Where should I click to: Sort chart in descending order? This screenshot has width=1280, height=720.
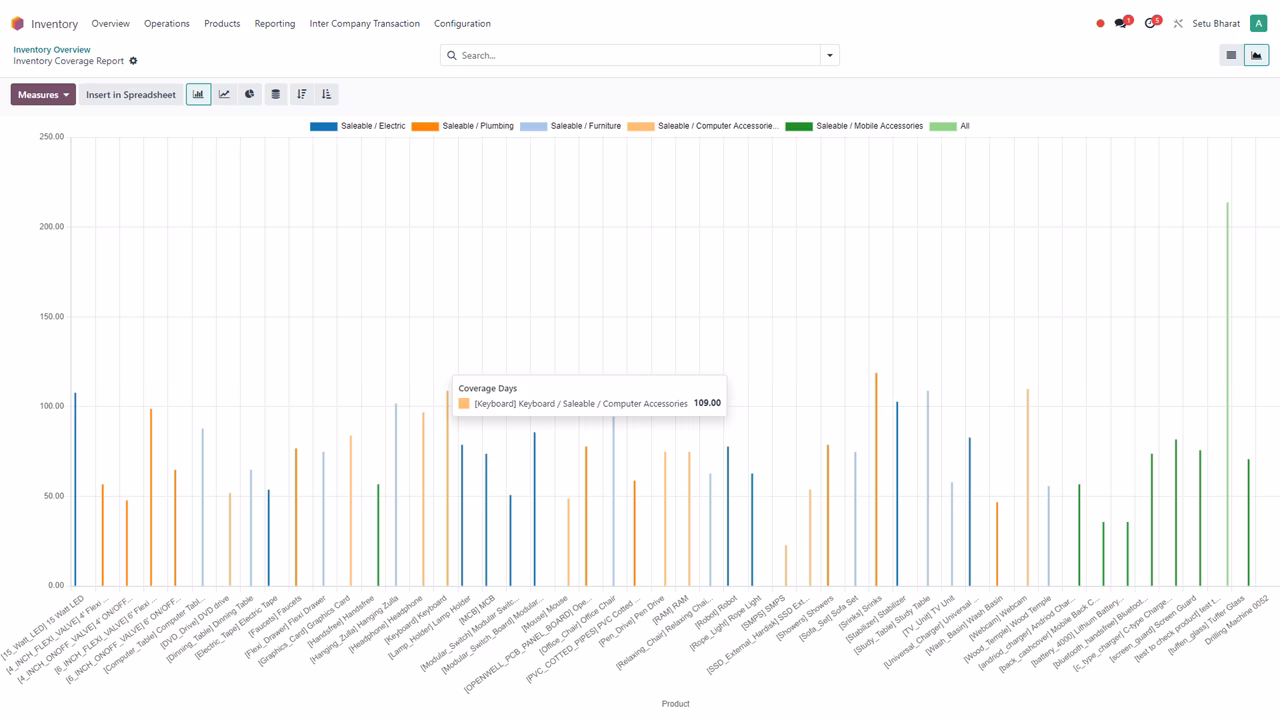click(x=301, y=94)
